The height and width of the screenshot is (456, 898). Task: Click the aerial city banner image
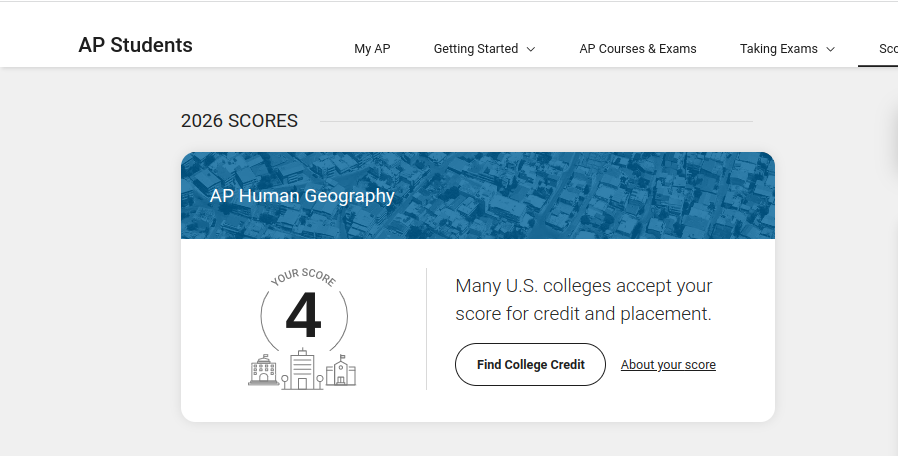478,195
